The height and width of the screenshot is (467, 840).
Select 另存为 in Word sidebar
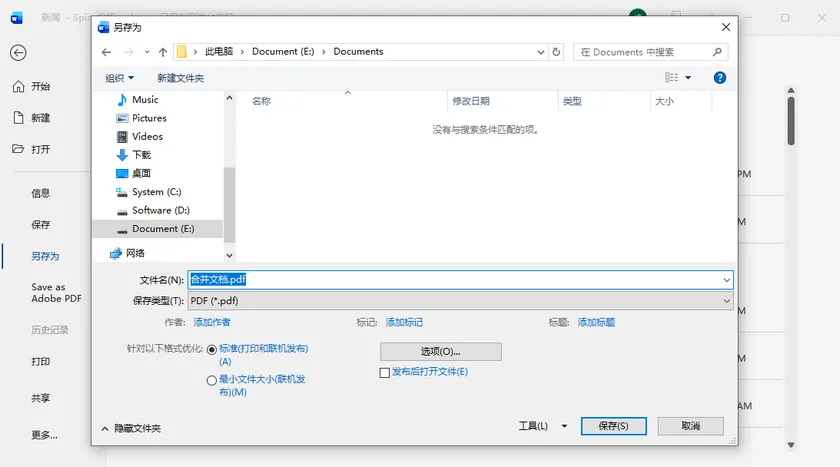click(45, 256)
